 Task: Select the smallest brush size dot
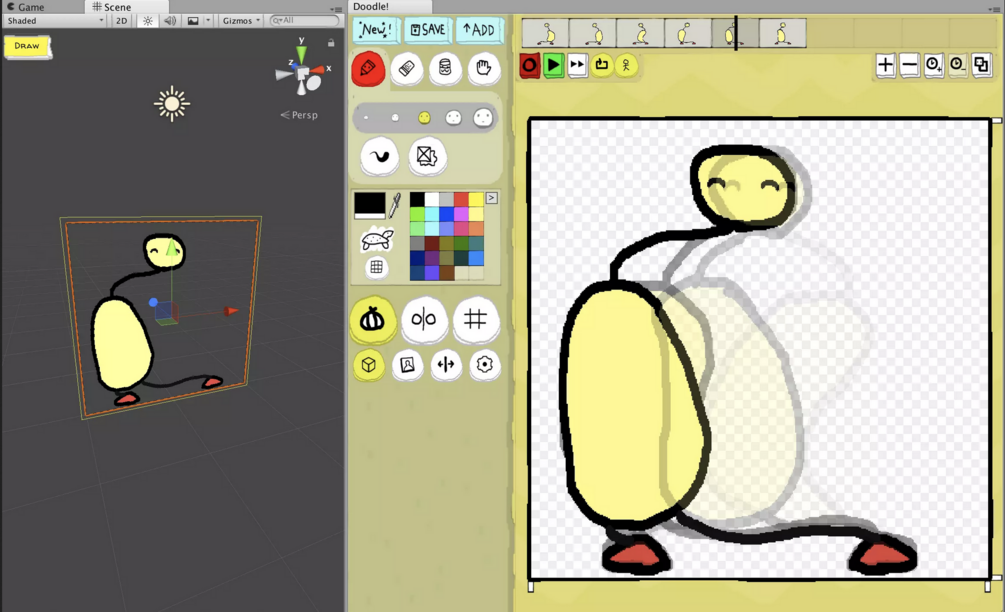(366, 118)
